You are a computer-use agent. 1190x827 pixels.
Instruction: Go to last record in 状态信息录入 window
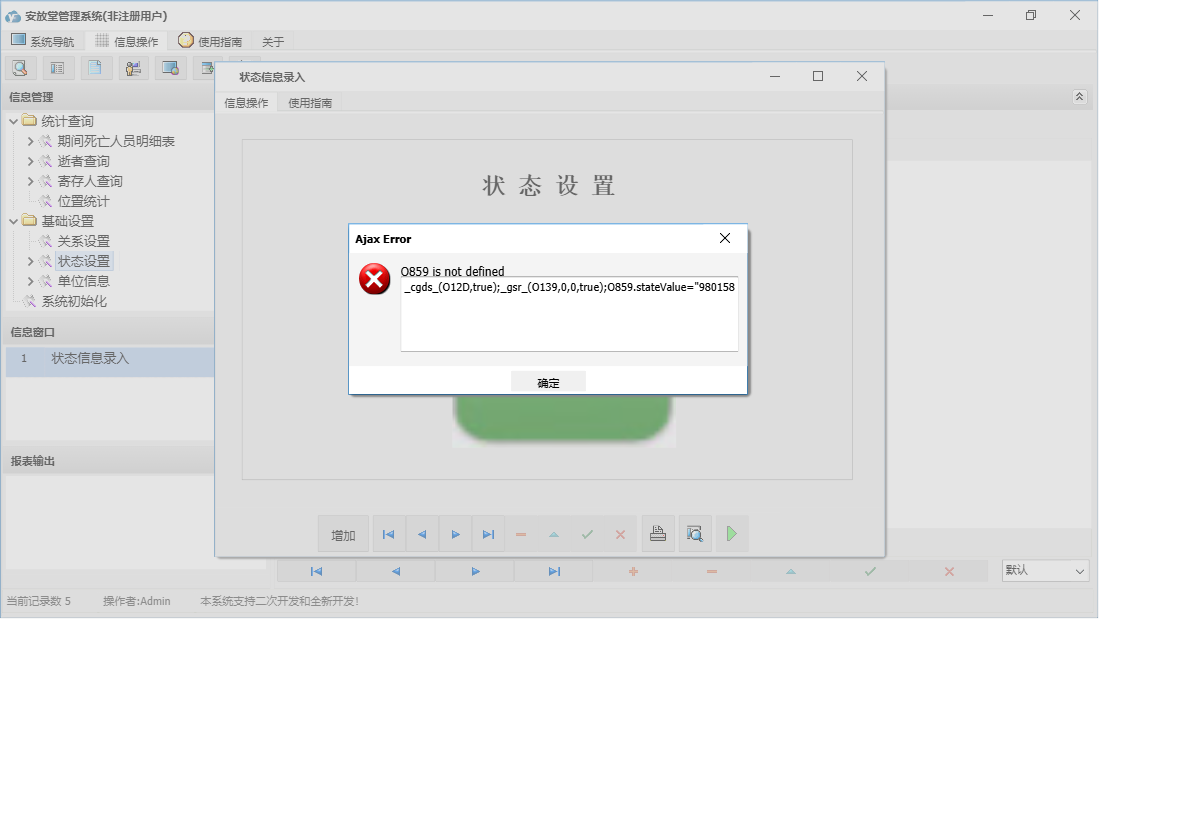pos(489,534)
